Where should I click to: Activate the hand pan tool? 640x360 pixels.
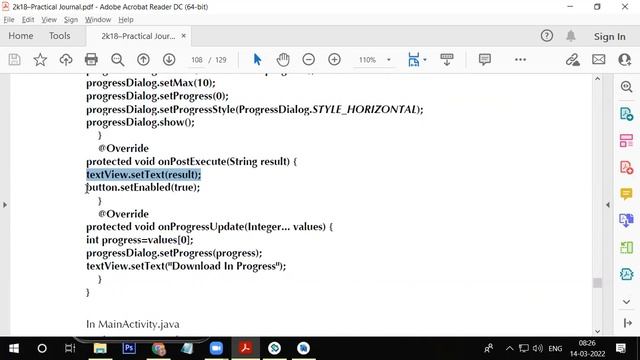283,60
